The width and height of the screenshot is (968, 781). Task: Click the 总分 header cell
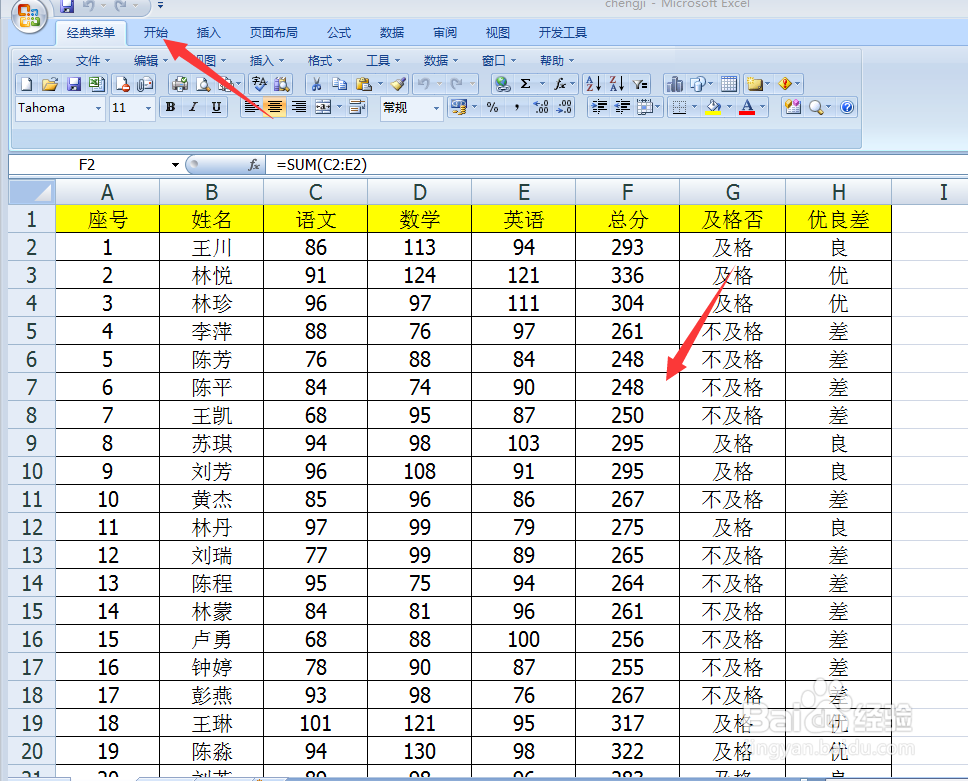click(627, 219)
